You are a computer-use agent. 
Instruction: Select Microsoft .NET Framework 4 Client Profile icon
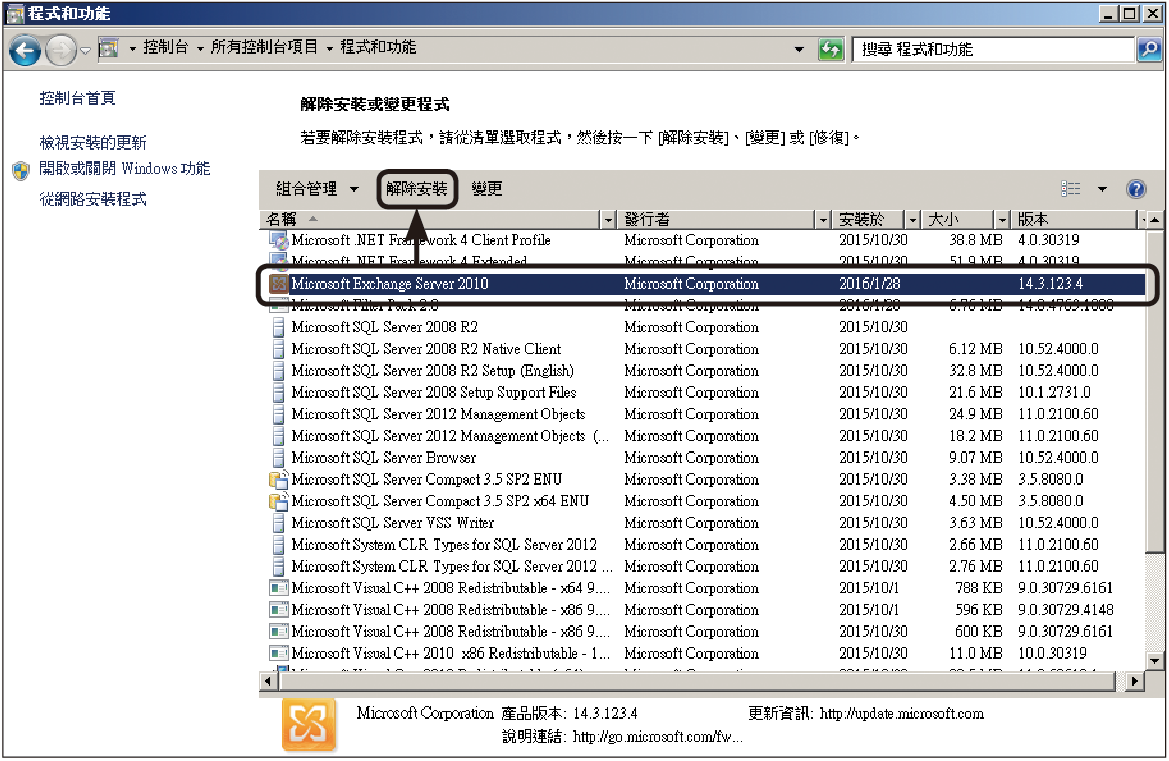click(x=279, y=240)
